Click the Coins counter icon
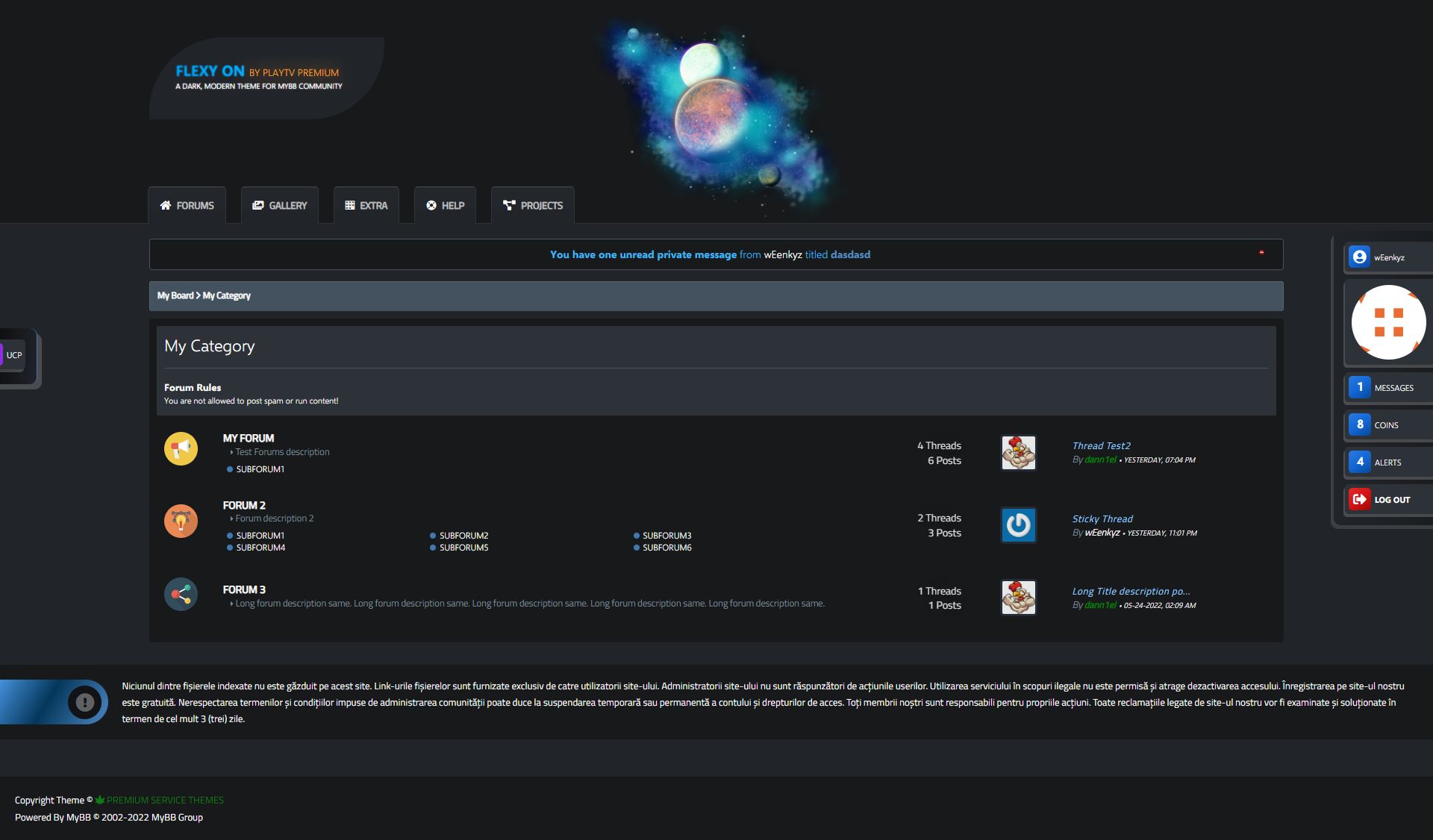The image size is (1433, 840). (1359, 424)
